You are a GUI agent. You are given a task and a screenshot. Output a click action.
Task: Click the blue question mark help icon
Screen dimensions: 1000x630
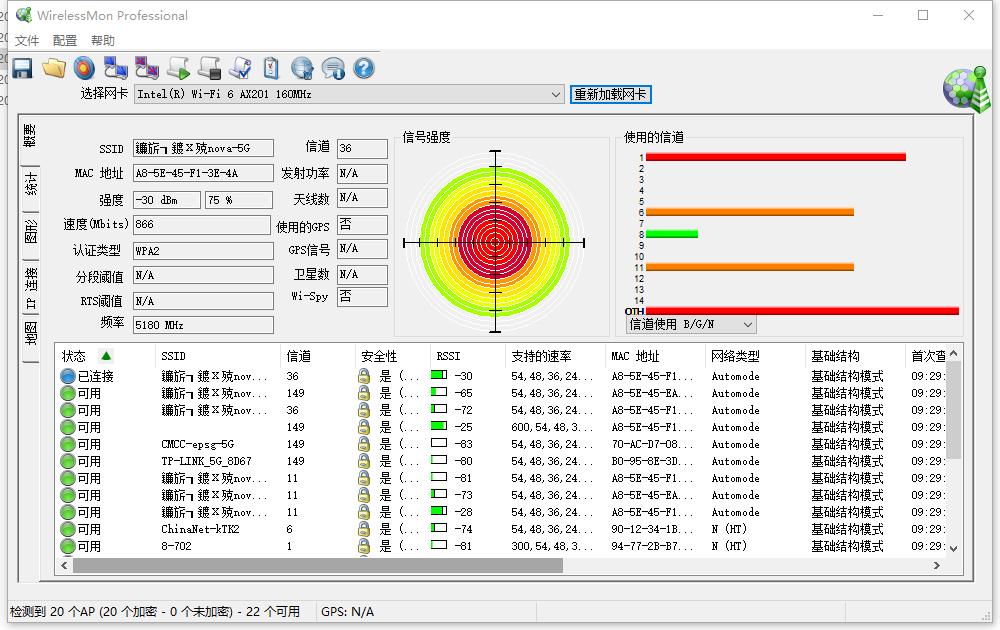pos(364,68)
